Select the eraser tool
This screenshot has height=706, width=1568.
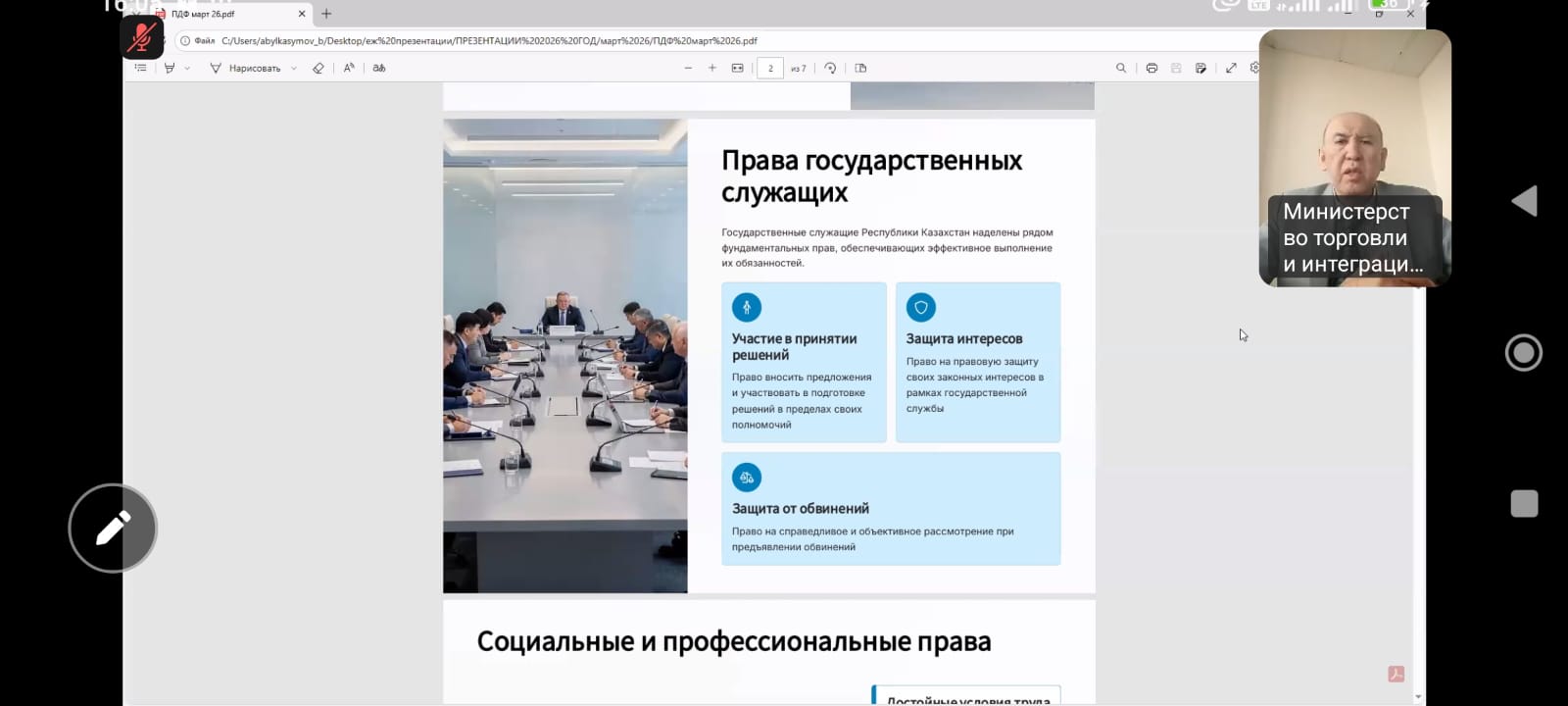pyautogui.click(x=318, y=68)
